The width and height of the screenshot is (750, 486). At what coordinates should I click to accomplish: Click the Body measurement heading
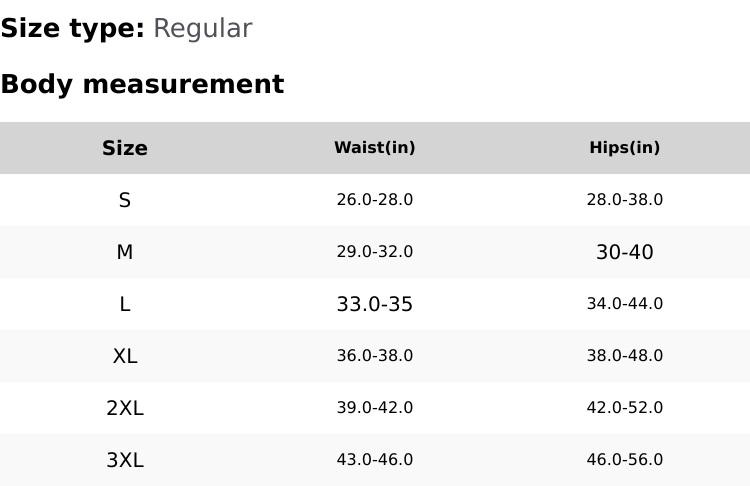142,84
